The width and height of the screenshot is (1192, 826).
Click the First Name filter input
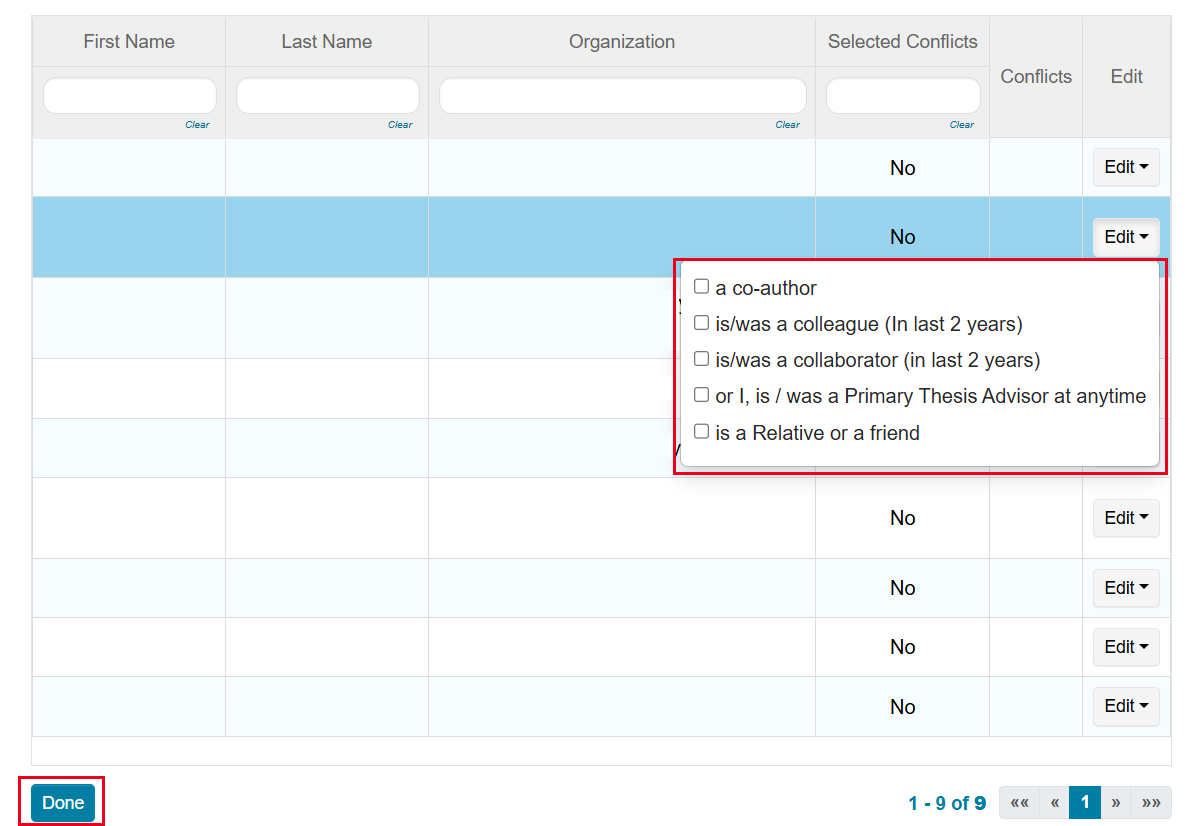130,96
